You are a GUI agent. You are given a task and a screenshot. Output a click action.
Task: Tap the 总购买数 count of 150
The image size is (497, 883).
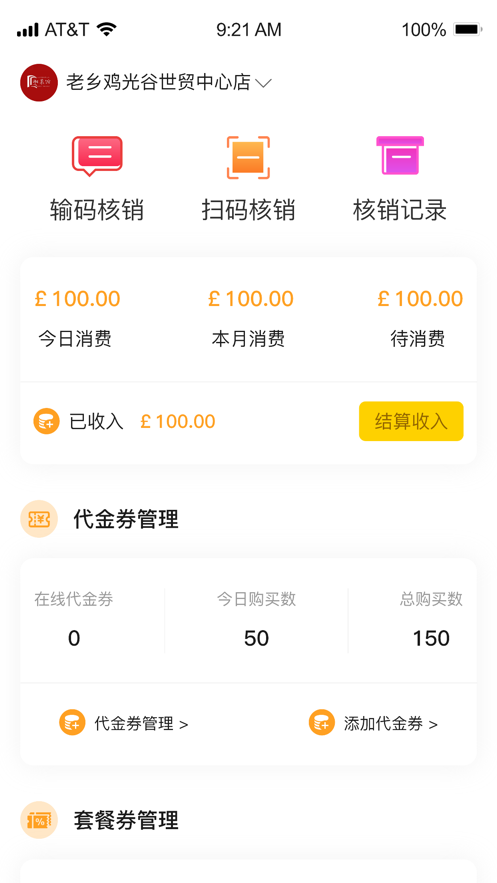(x=431, y=638)
